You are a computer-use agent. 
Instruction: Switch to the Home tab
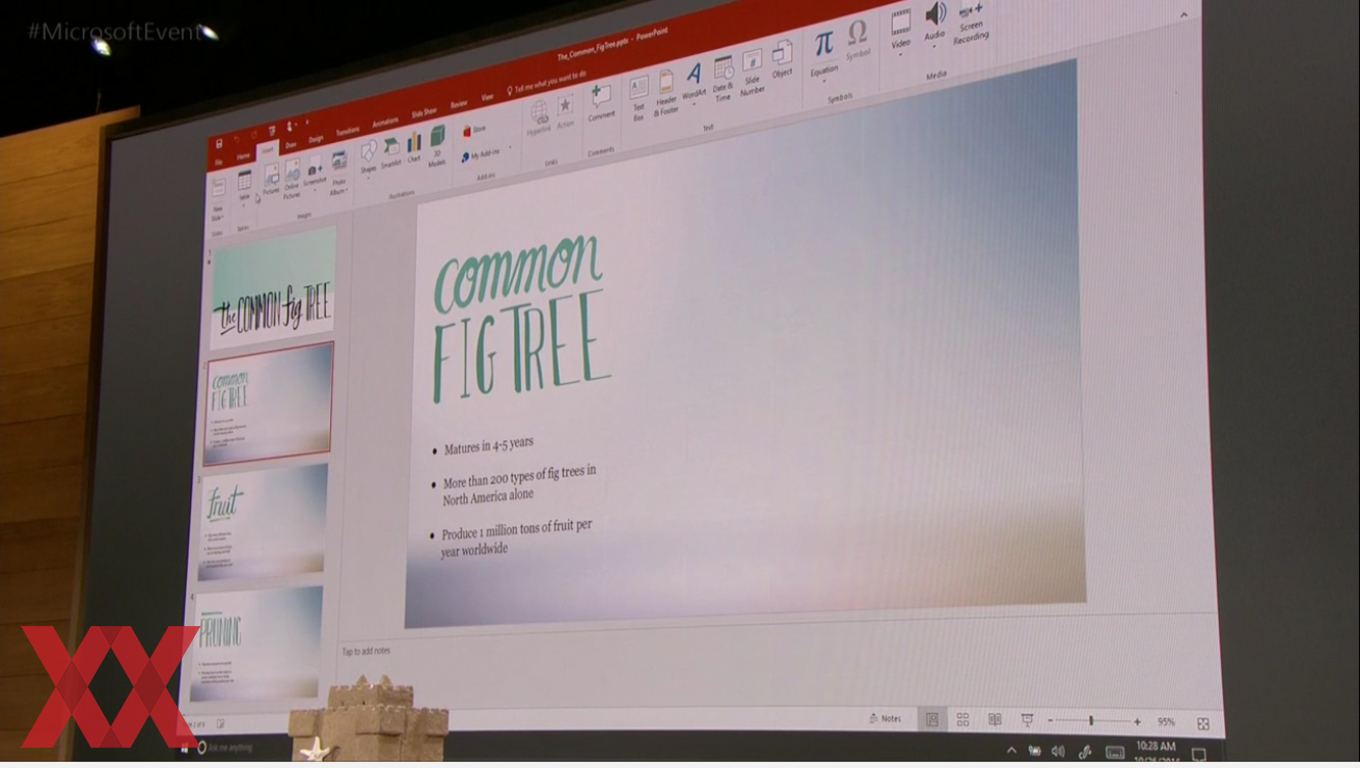(x=243, y=157)
